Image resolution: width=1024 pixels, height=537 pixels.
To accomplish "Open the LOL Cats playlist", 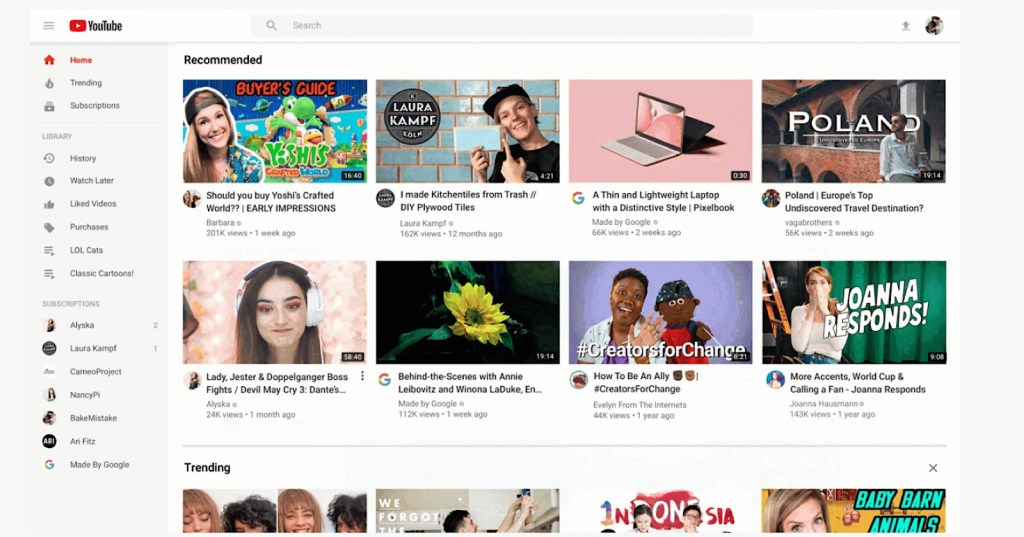I will (x=86, y=250).
